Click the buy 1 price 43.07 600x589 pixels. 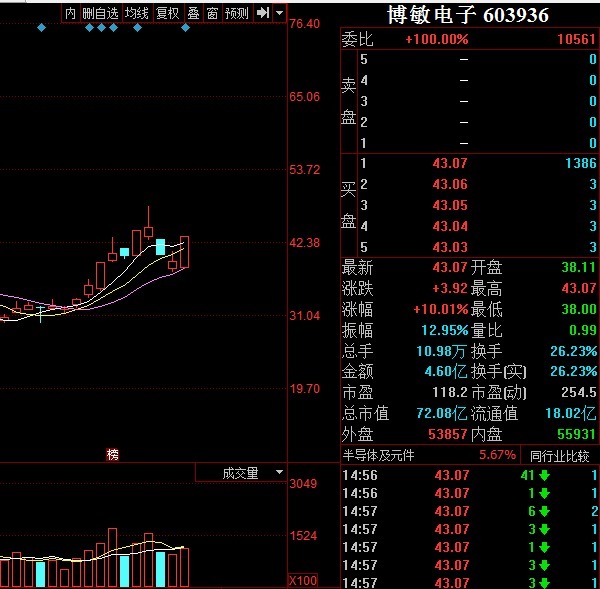[x=450, y=163]
